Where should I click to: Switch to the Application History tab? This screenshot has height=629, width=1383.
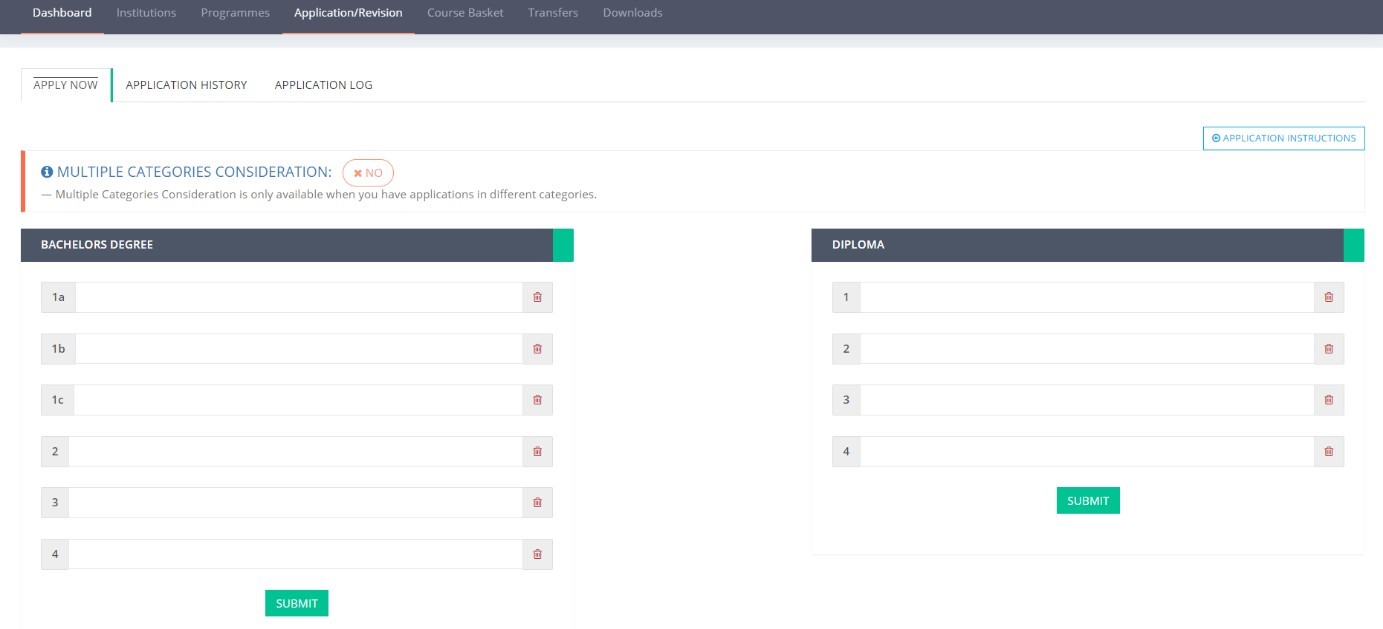tap(186, 85)
